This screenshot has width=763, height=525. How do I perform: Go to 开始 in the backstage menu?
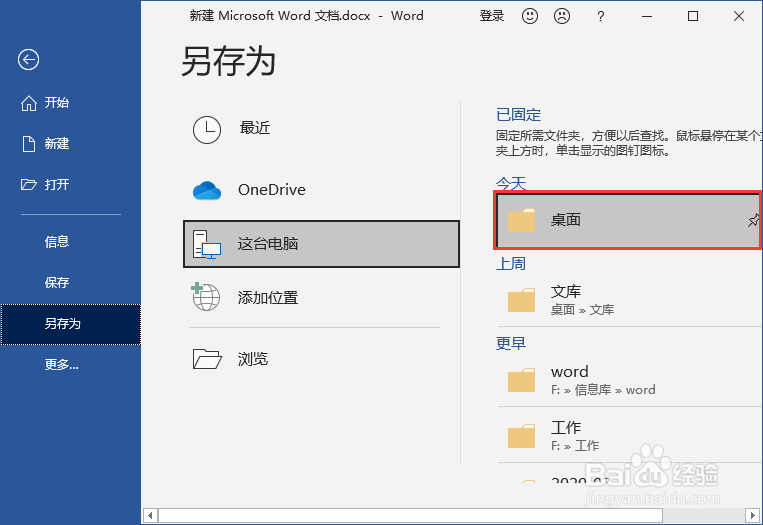tap(71, 103)
